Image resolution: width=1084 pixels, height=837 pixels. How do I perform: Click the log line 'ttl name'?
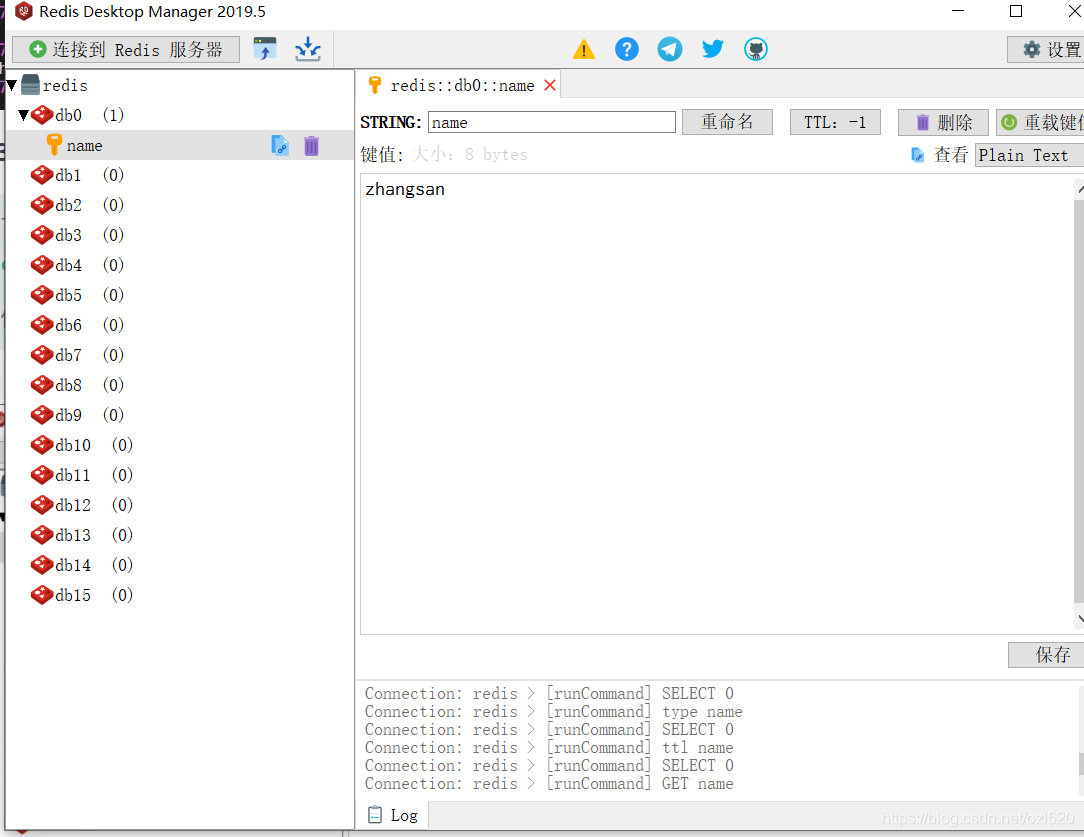pos(549,747)
